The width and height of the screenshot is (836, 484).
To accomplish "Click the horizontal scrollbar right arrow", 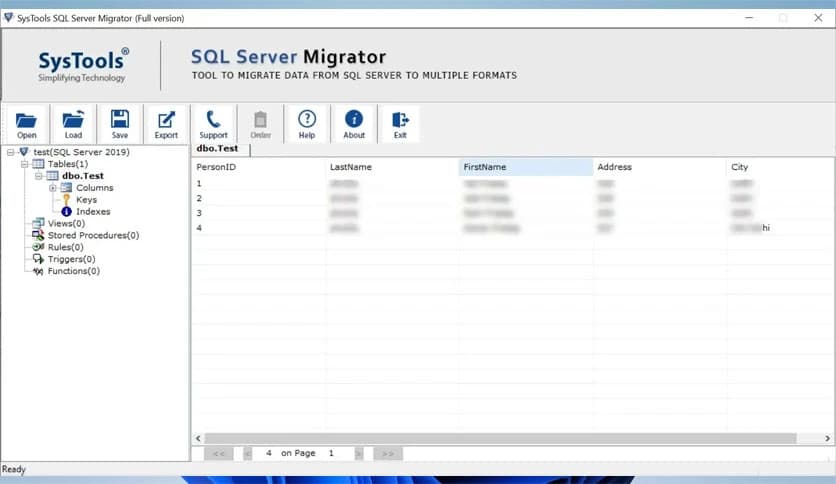I will click(827, 438).
